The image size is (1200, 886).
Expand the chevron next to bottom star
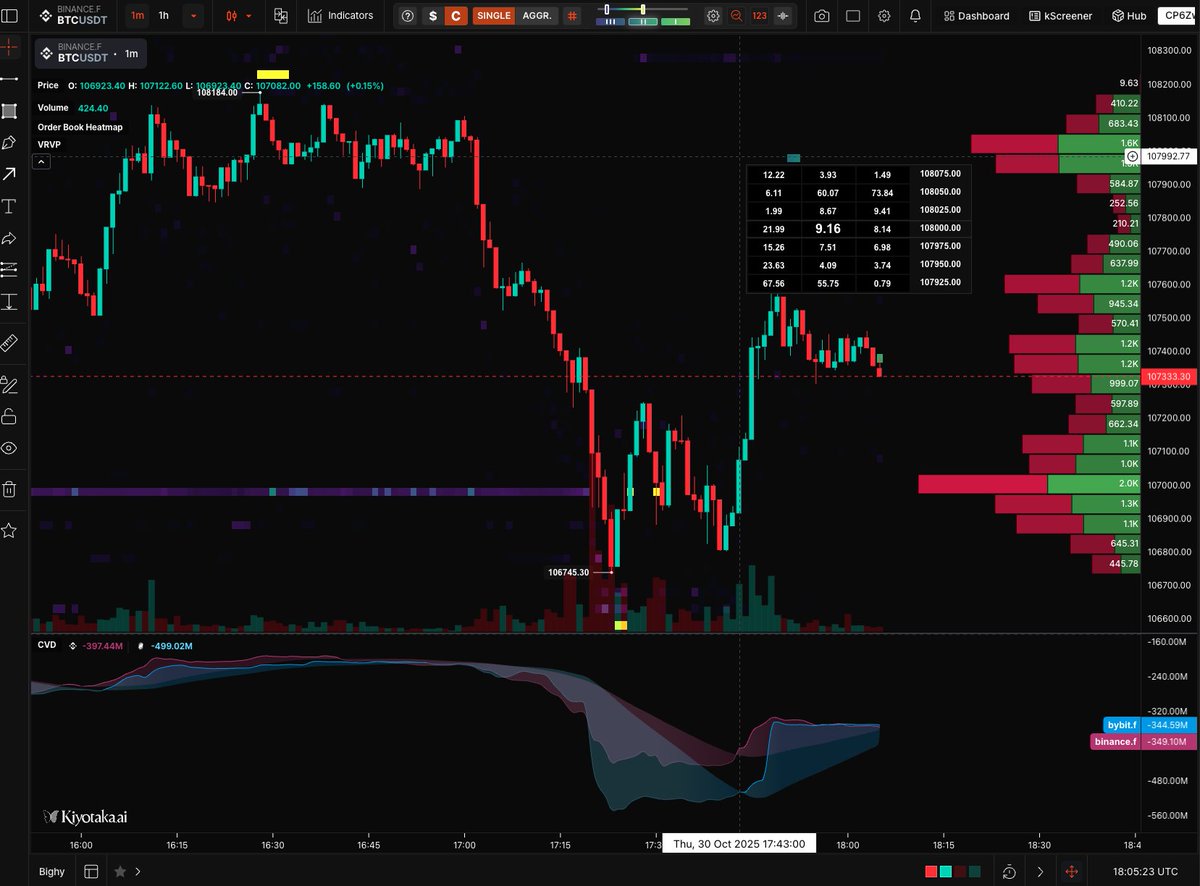point(139,871)
